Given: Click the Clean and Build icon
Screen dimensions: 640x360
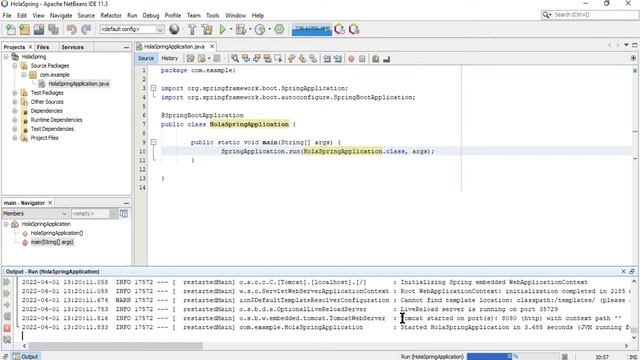Looking at the screenshot, I should click(x=207, y=29).
